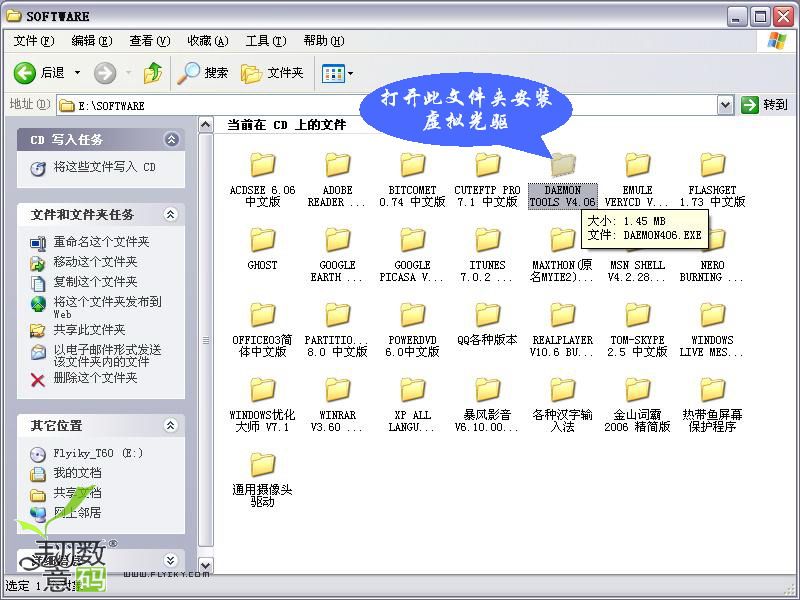Click the address field E:\SOFTWARE
Viewport: 800px width, 600px height.
[388, 106]
